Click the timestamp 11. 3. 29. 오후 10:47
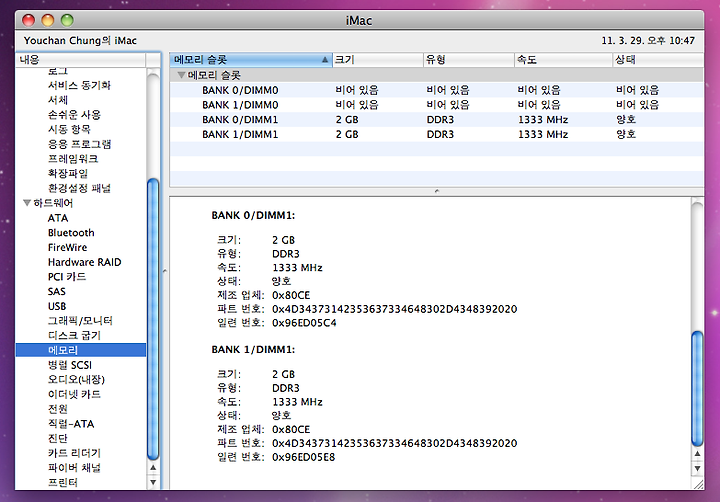This screenshot has width=720, height=502. (x=648, y=40)
